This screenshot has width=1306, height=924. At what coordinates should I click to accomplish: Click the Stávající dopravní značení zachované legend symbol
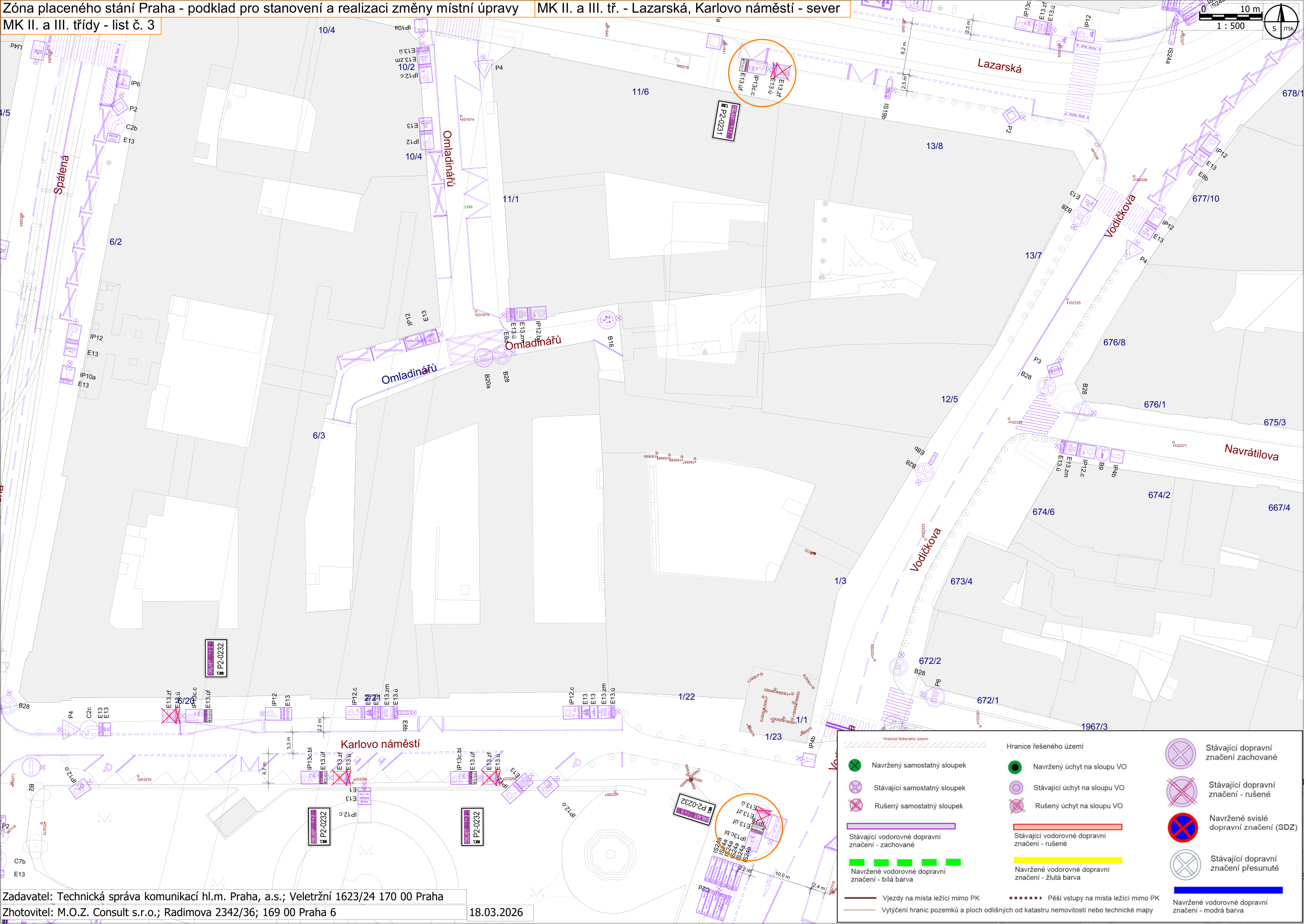pos(1180,754)
